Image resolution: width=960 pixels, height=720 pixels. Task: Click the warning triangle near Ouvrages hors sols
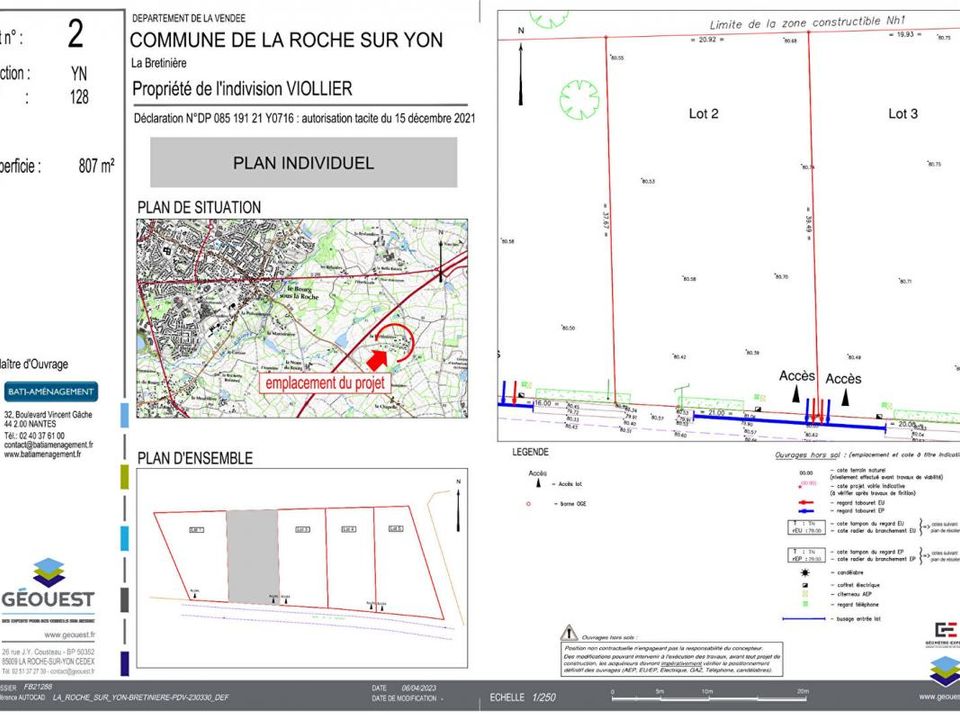pos(569,632)
